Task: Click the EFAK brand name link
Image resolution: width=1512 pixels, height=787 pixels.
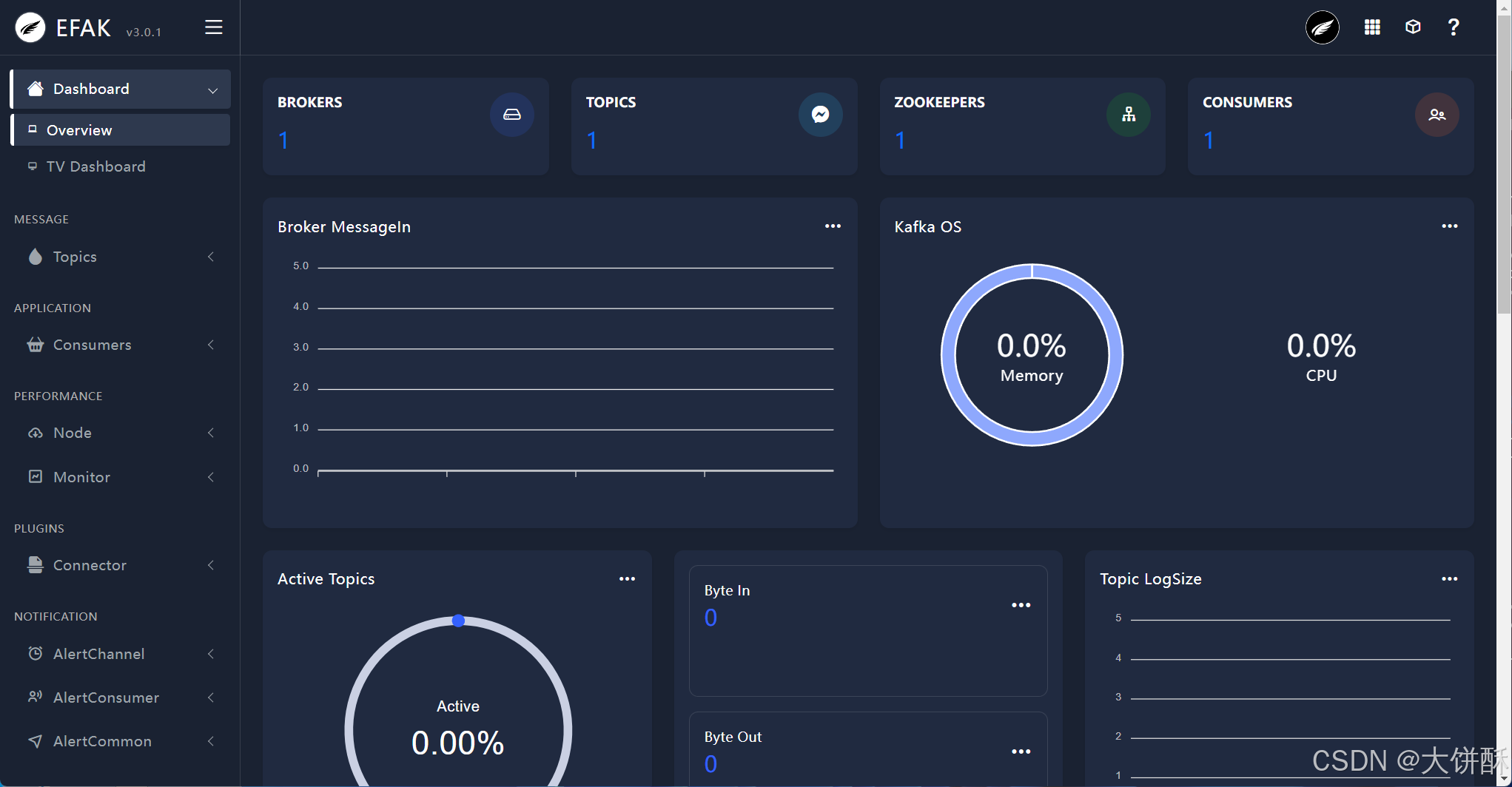Action: click(84, 28)
